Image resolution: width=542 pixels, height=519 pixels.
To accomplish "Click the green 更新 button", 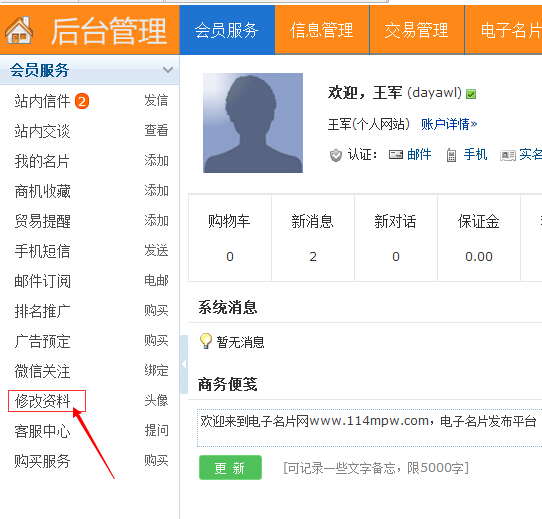I will tap(230, 467).
